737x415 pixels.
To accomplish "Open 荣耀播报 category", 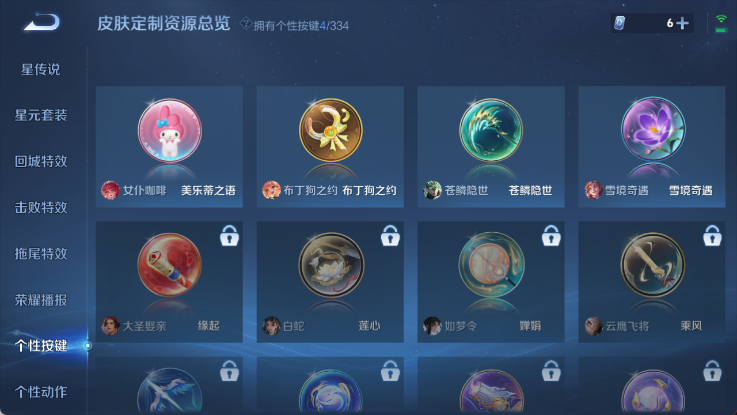I will [x=40, y=300].
